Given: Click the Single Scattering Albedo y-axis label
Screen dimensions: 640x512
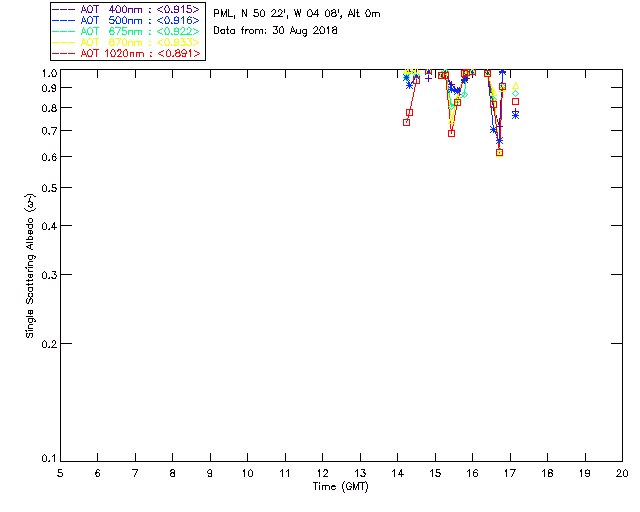Looking at the screenshot, I should 30,266.
